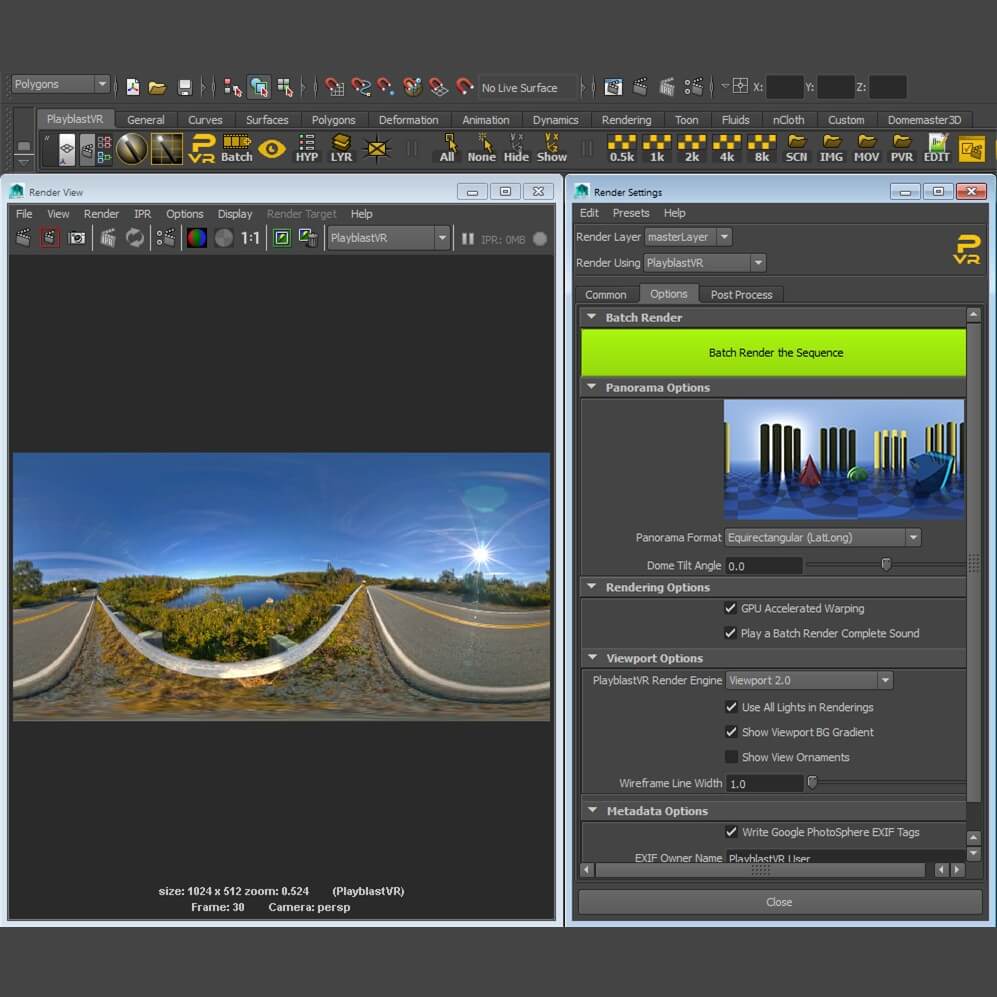Toggle GPU Accelerated Warping checkbox
This screenshot has width=997, height=997.
[x=731, y=609]
